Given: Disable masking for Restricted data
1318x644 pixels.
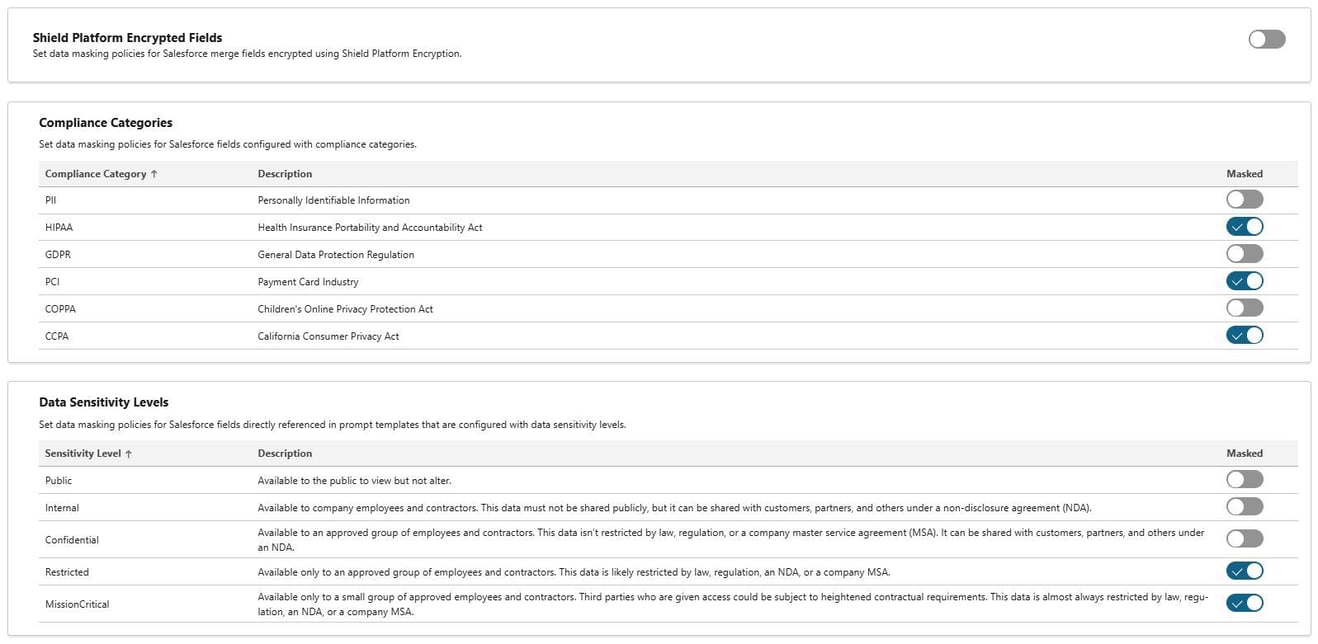Looking at the screenshot, I should (x=1244, y=570).
